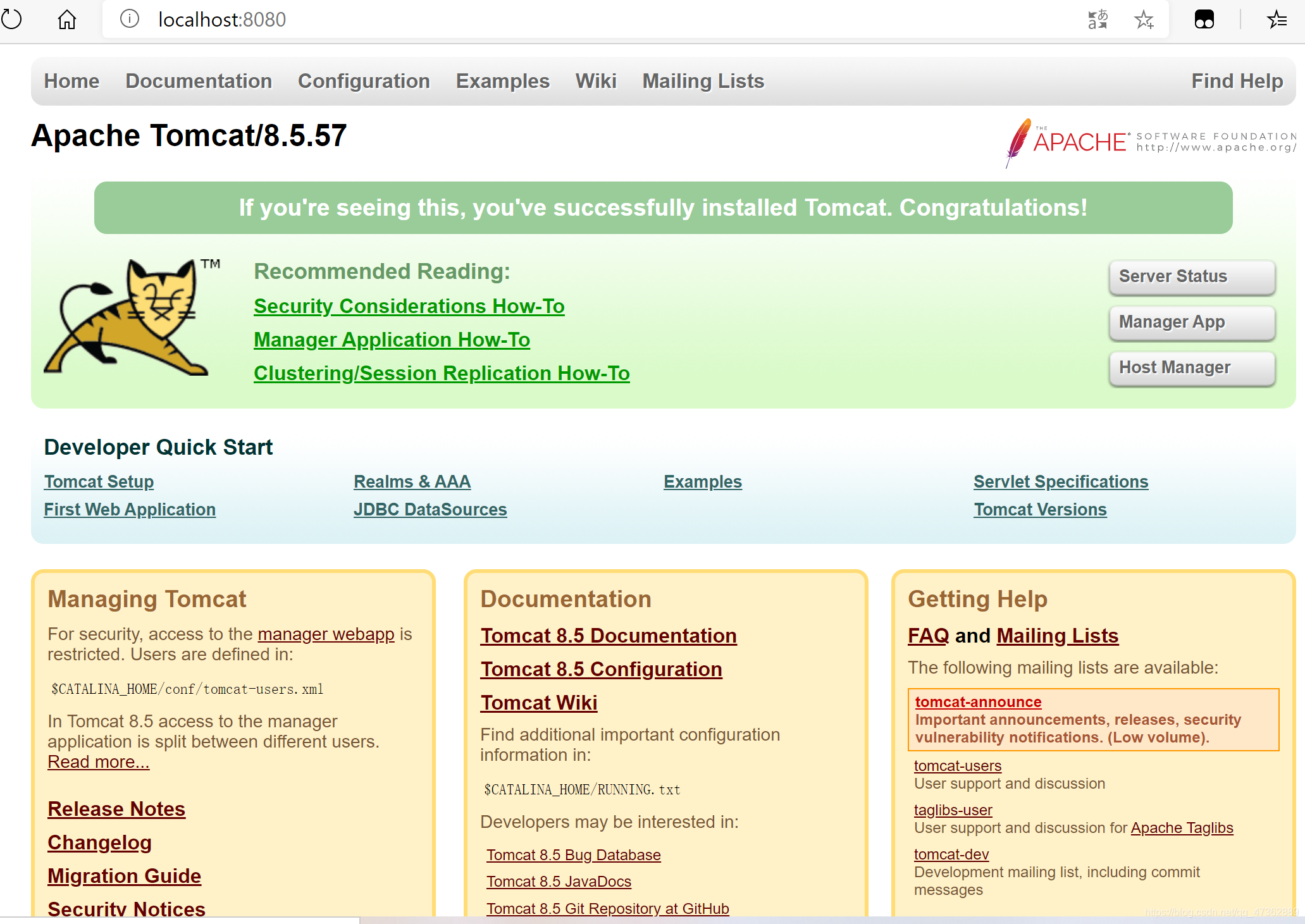Open the Tomcat Versions link
This screenshot has width=1305, height=924.
(1040, 509)
